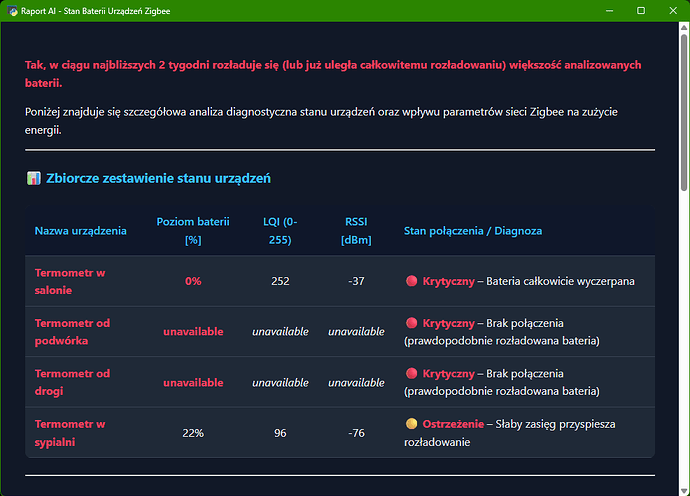
Task: Click the RSSI value -76
Action: point(356,433)
